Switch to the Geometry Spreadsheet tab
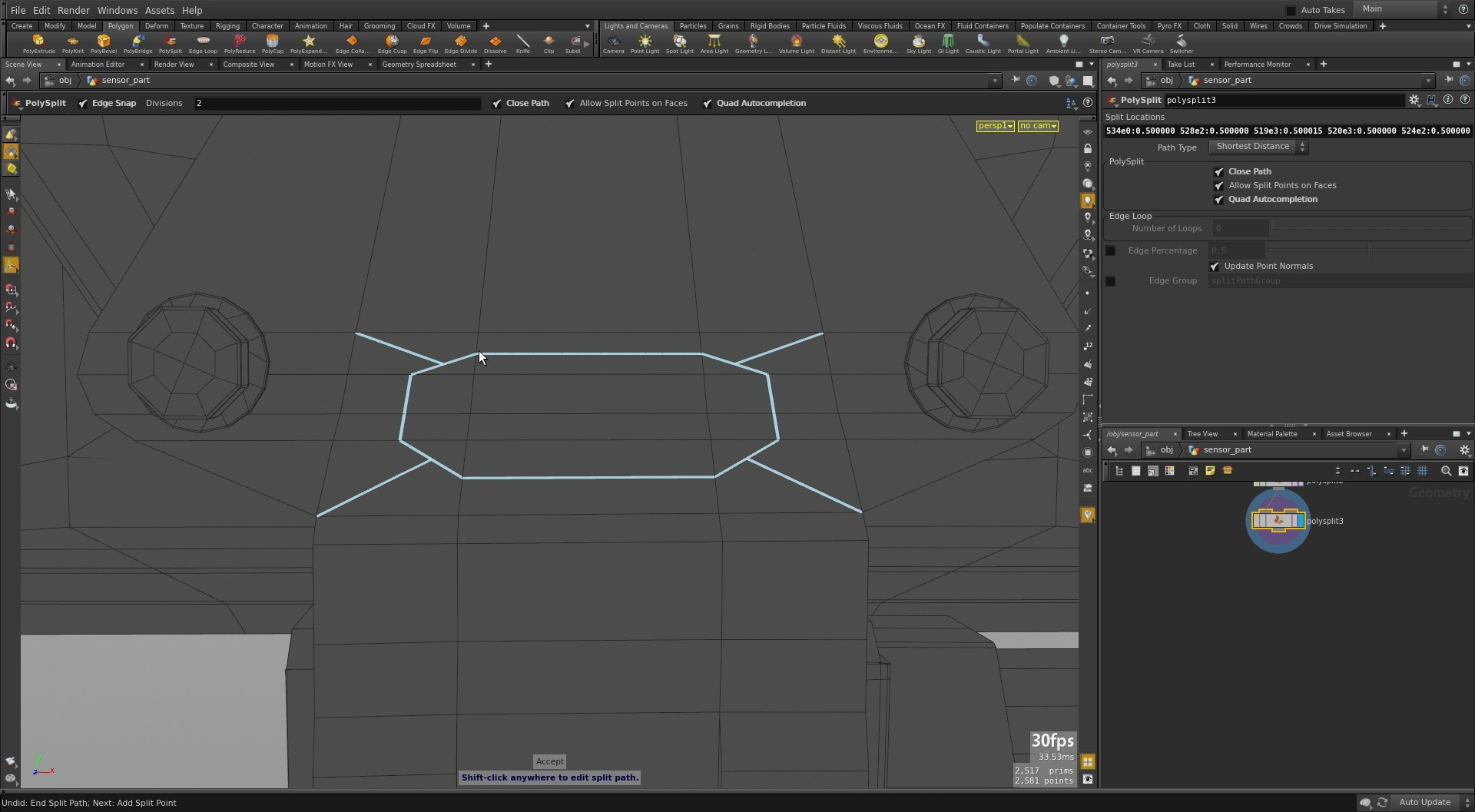The image size is (1475, 812). [419, 65]
